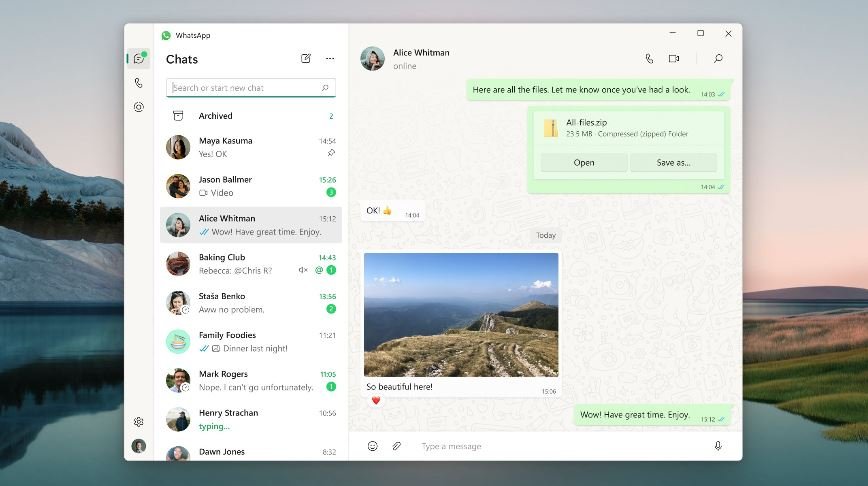Click the "typing..." status under Henry Strachan

click(x=214, y=426)
